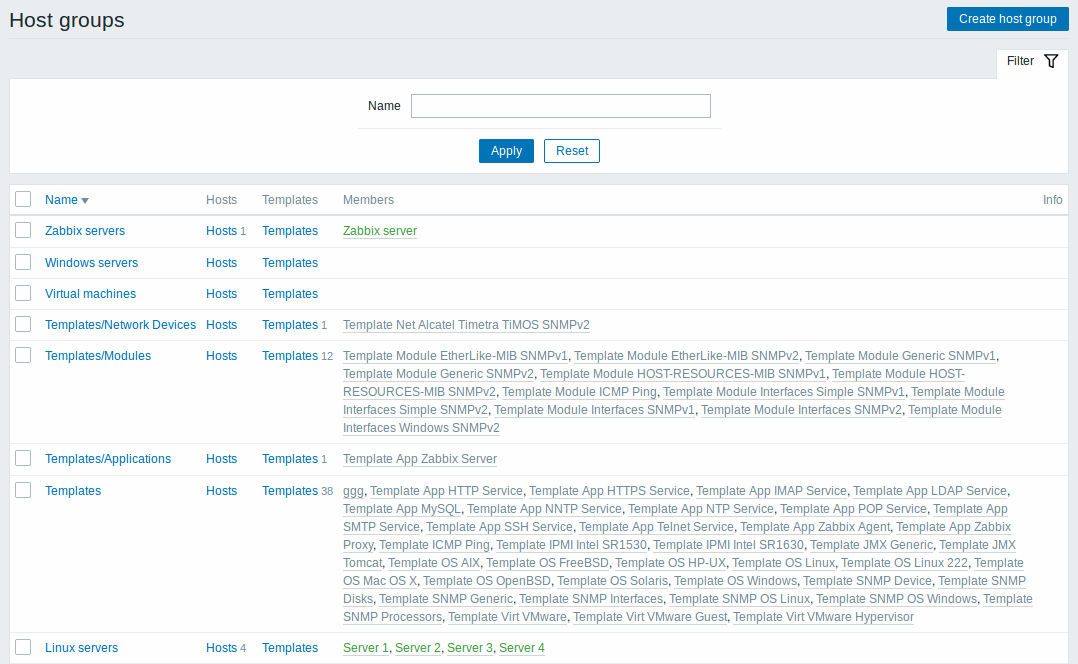Open the Virtual machines host group
Image resolution: width=1078 pixels, height=664 pixels.
pyautogui.click(x=91, y=294)
